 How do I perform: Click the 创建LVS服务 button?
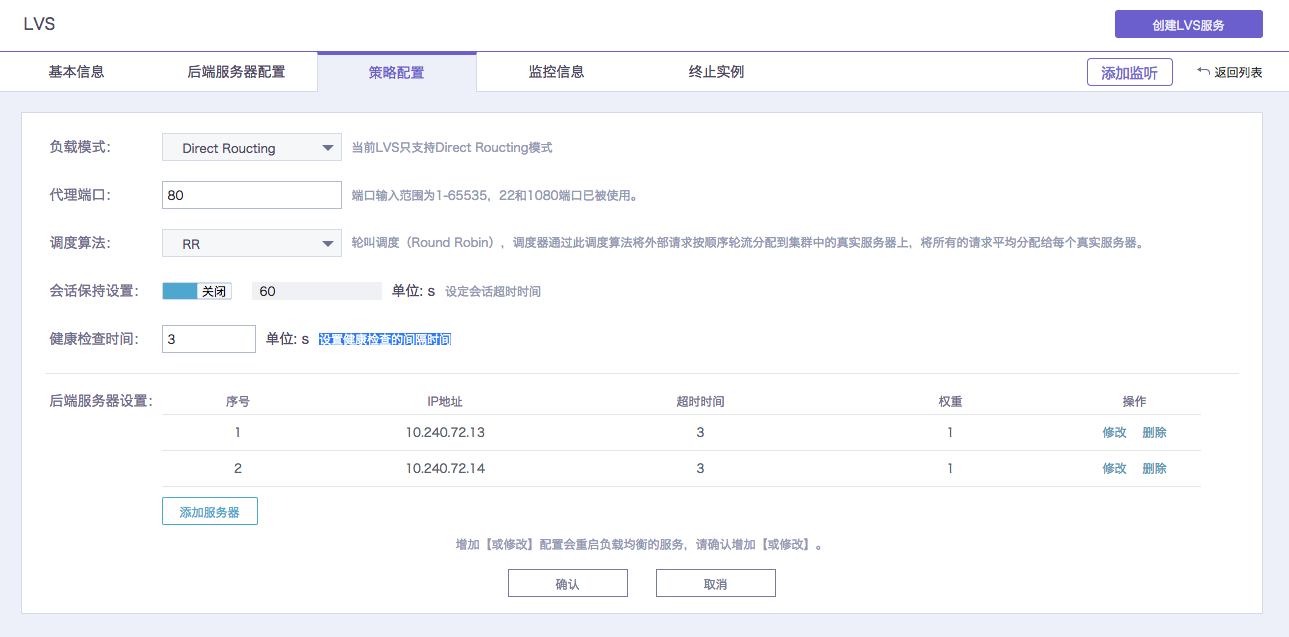point(1188,25)
